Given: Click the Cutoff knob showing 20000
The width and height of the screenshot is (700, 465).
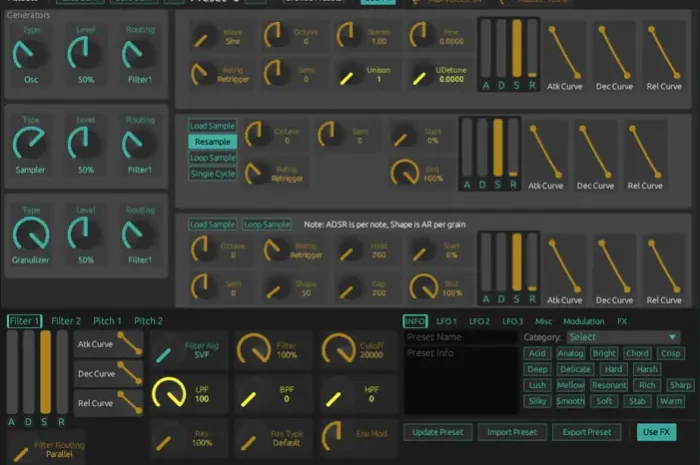Looking at the screenshot, I should [x=338, y=349].
